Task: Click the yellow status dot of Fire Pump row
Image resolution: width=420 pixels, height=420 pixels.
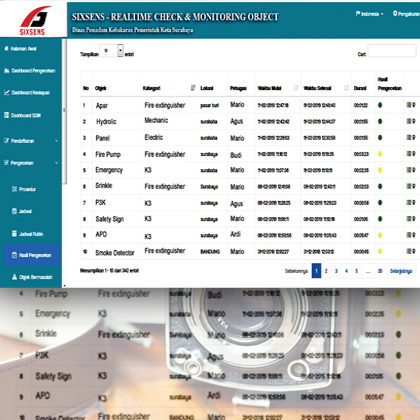Action: click(380, 154)
